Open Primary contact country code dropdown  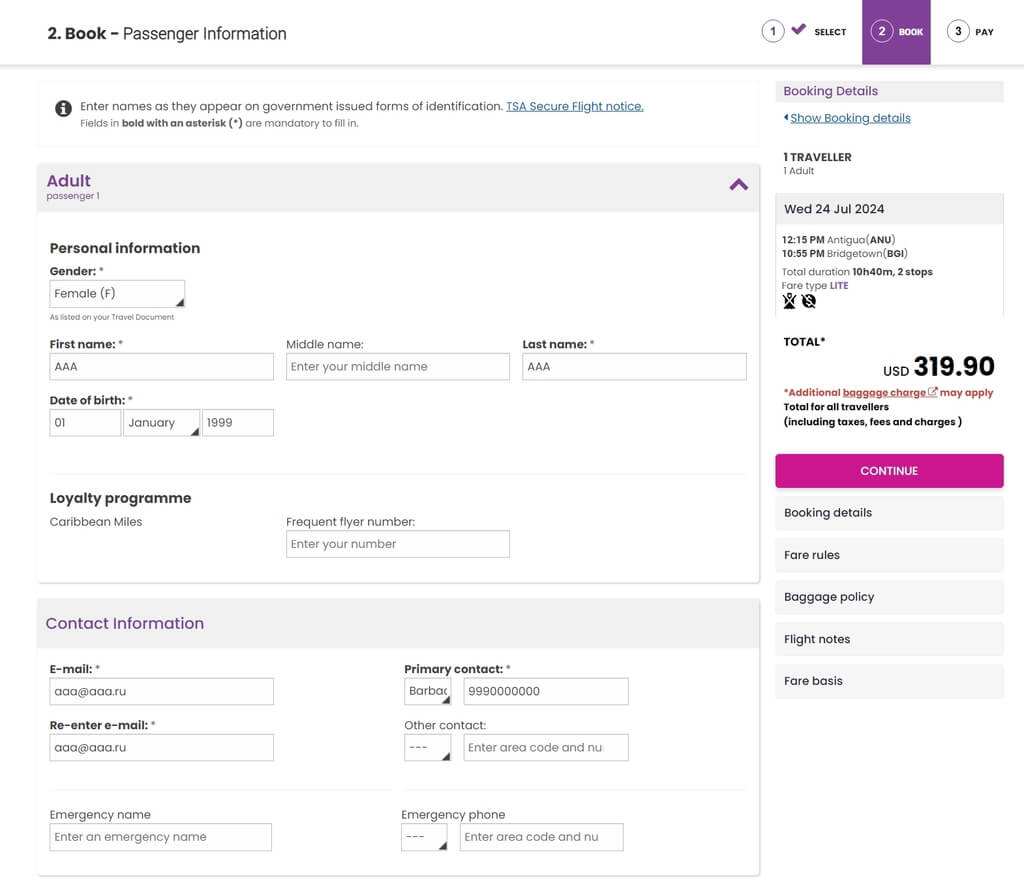tap(428, 691)
